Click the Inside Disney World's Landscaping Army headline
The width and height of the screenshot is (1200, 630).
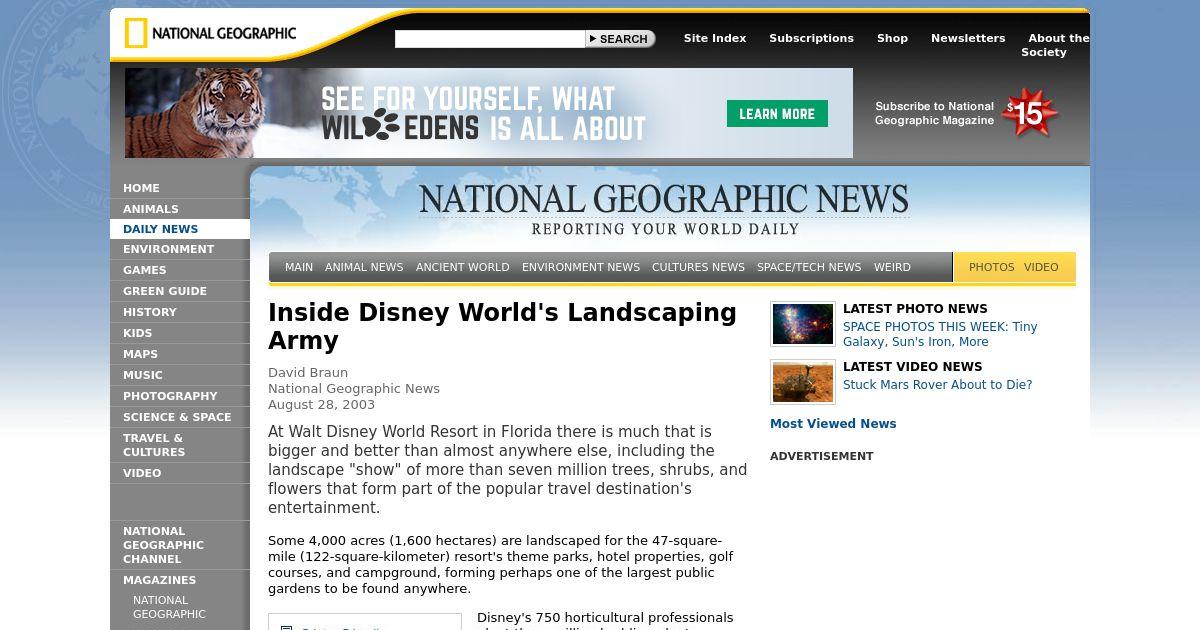coord(502,326)
